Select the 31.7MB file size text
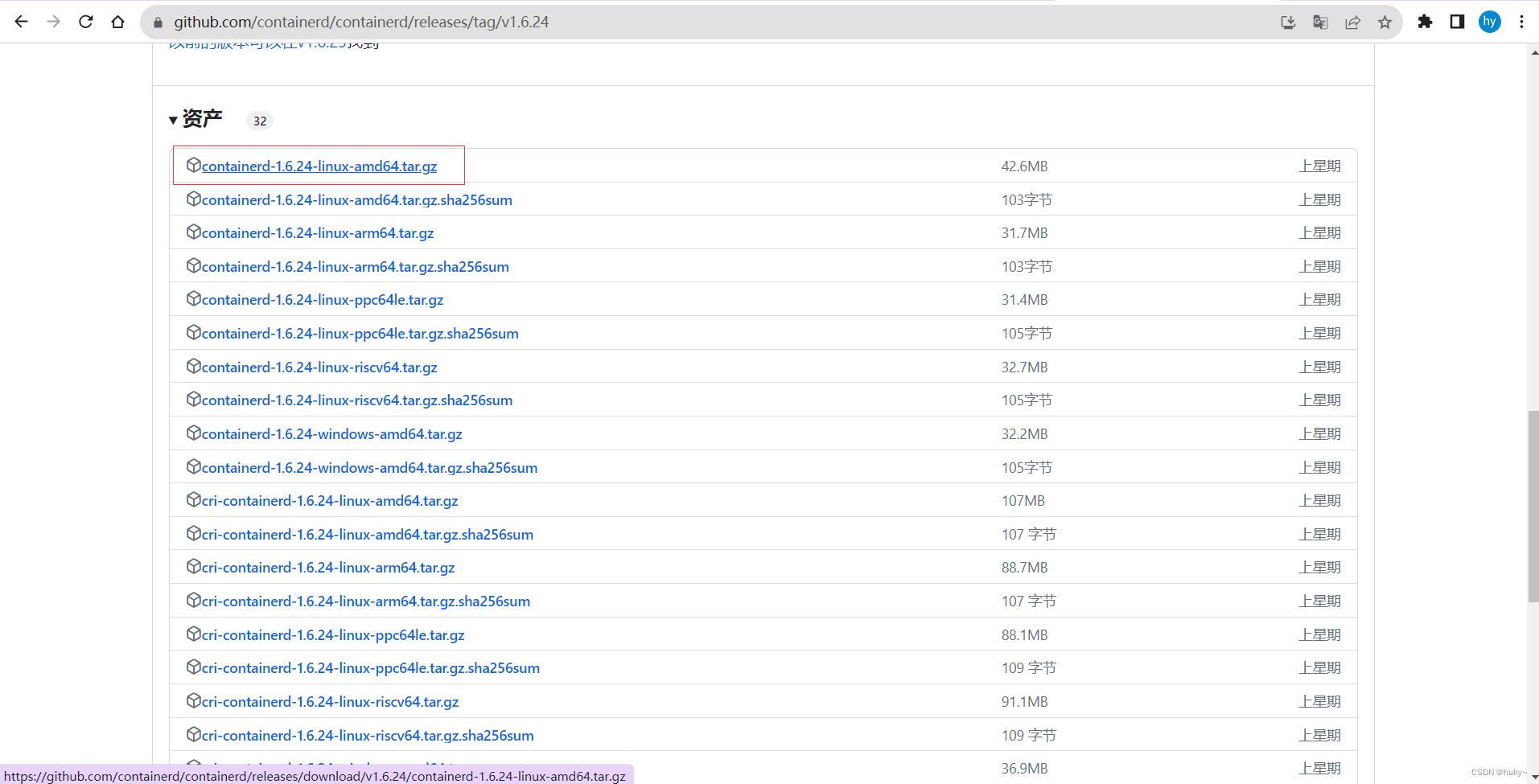Image resolution: width=1539 pixels, height=784 pixels. tap(1024, 233)
